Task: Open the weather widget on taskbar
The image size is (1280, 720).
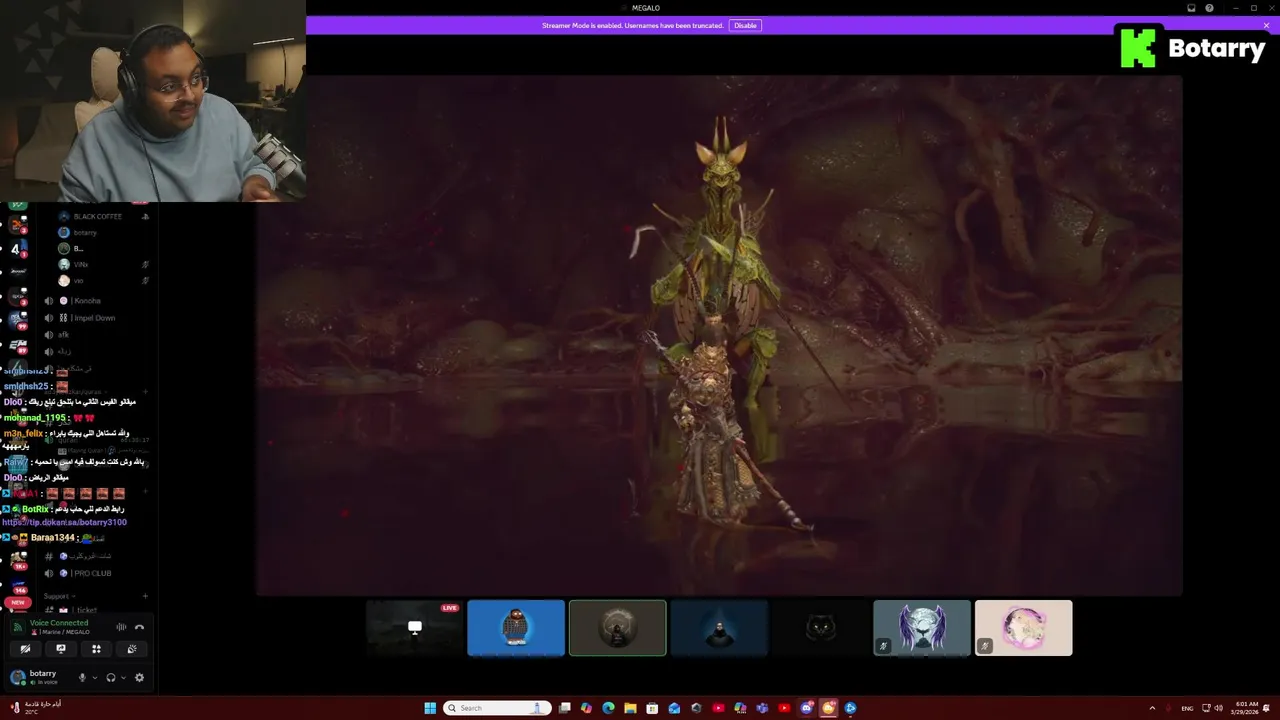Action: [x=36, y=708]
